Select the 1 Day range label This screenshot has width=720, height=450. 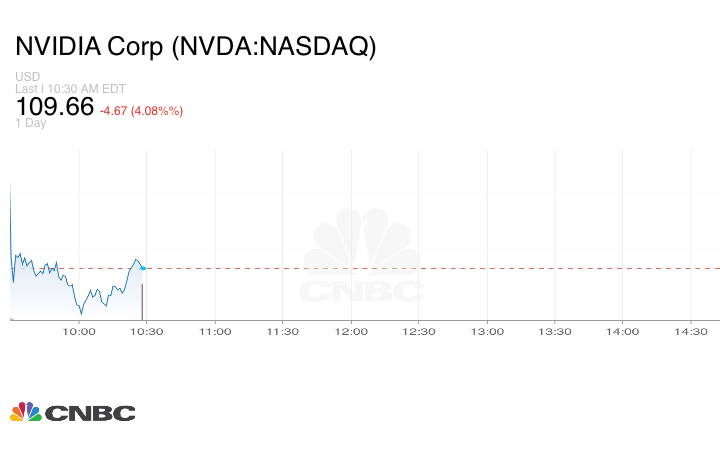click(x=31, y=124)
